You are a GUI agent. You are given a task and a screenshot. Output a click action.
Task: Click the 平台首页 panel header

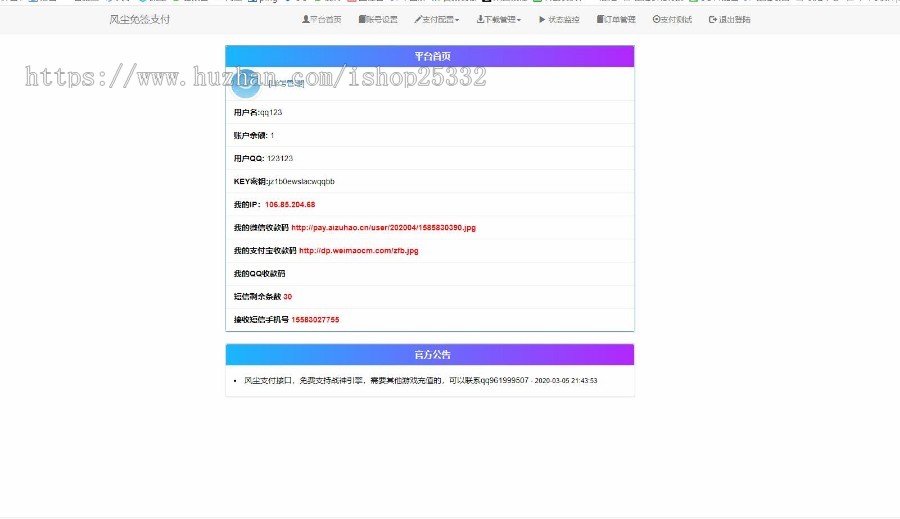430,56
